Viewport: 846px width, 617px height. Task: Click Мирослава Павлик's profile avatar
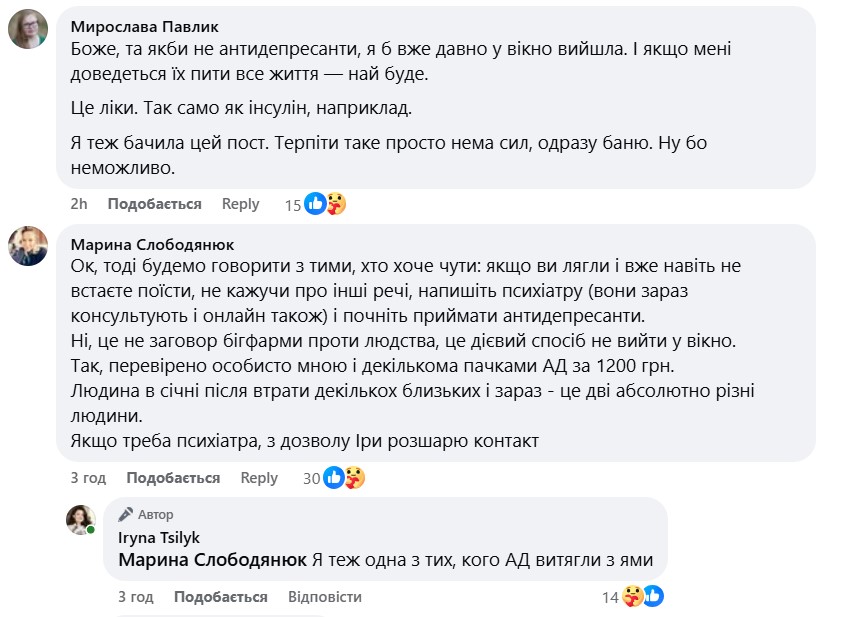pyautogui.click(x=28, y=28)
